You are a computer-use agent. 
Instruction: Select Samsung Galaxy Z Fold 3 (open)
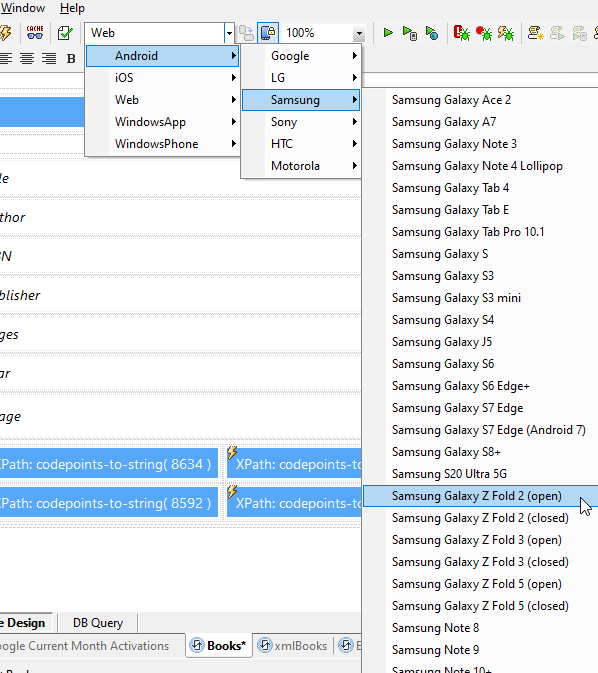tap(477, 540)
